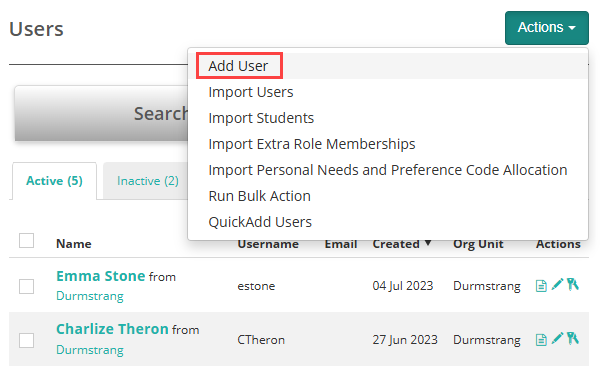The width and height of the screenshot is (600, 372).
Task: Edit Emma Stone with the pencil icon
Action: coord(557,284)
